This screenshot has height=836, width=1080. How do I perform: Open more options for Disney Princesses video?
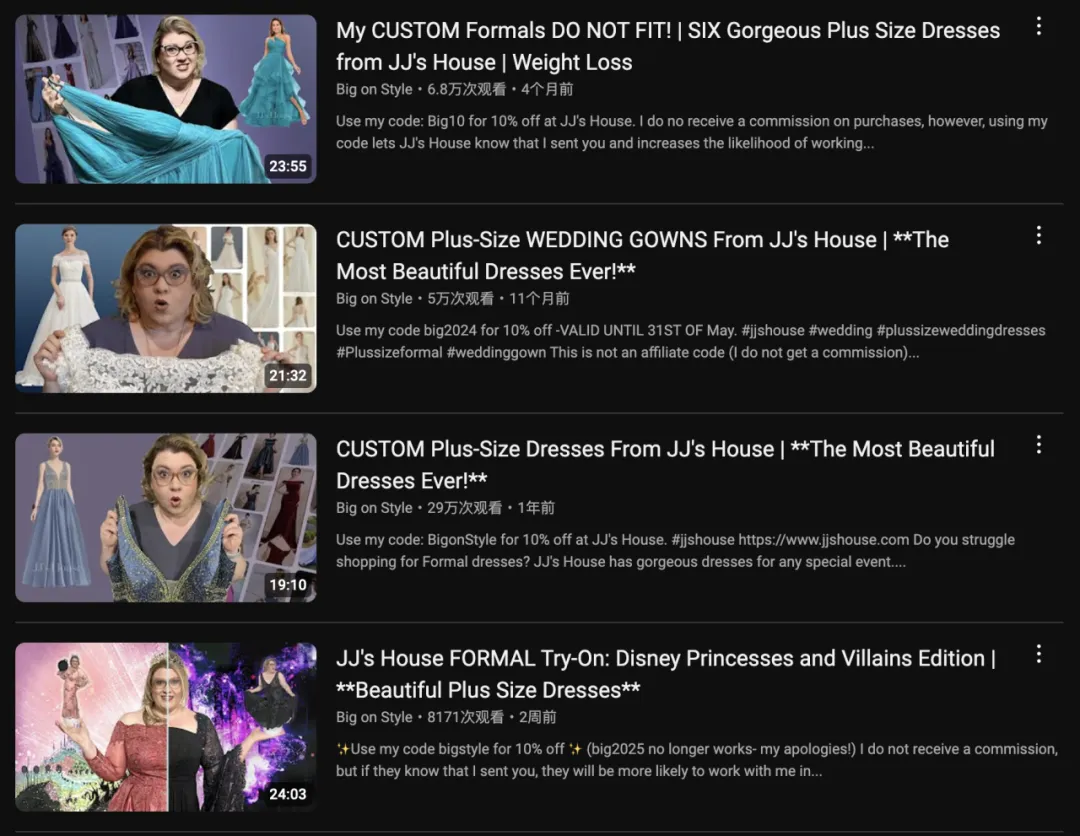[1039, 655]
